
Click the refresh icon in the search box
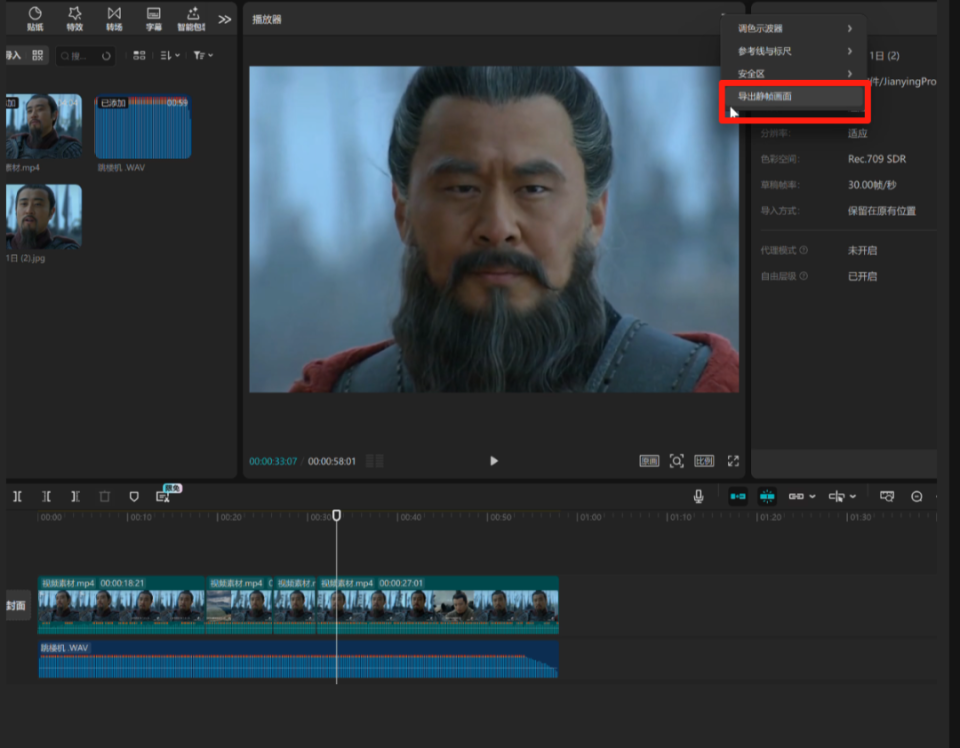106,56
